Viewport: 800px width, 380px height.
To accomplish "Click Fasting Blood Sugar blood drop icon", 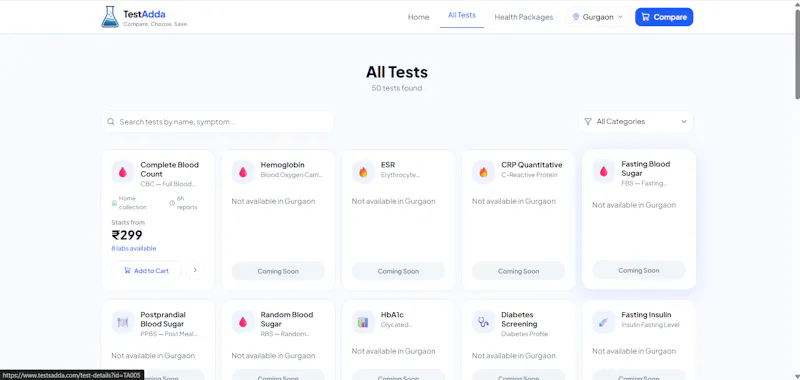I will click(x=604, y=171).
